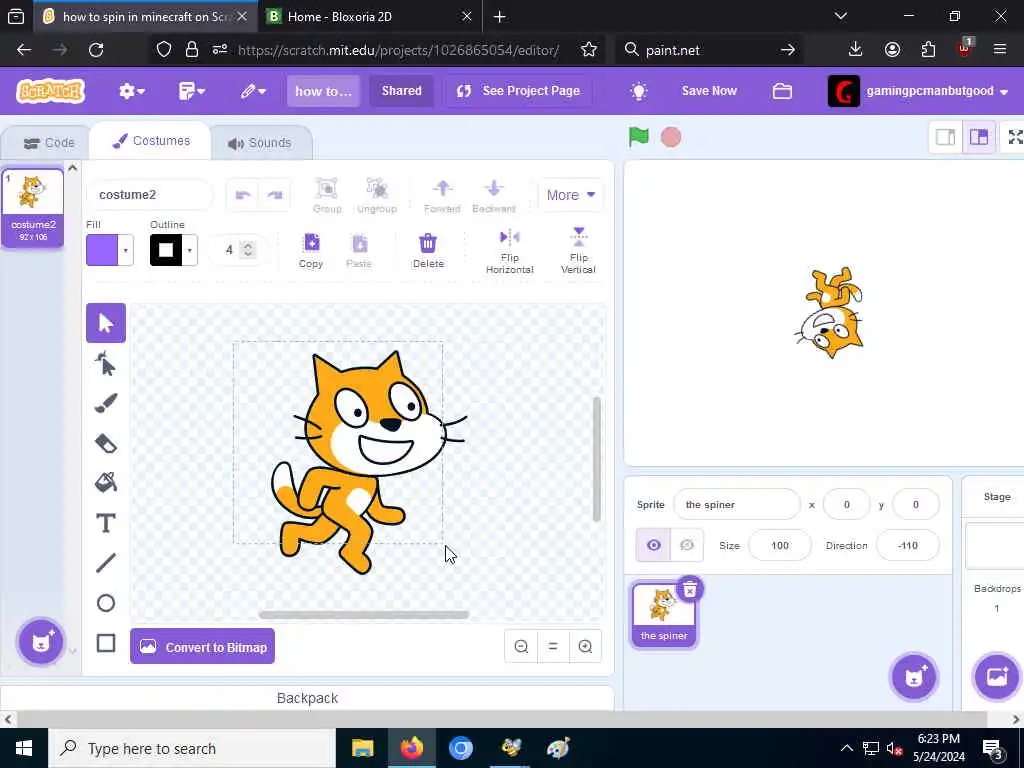Viewport: 1024px width, 768px height.
Task: Click Choose a Costume button
Action: point(40,642)
